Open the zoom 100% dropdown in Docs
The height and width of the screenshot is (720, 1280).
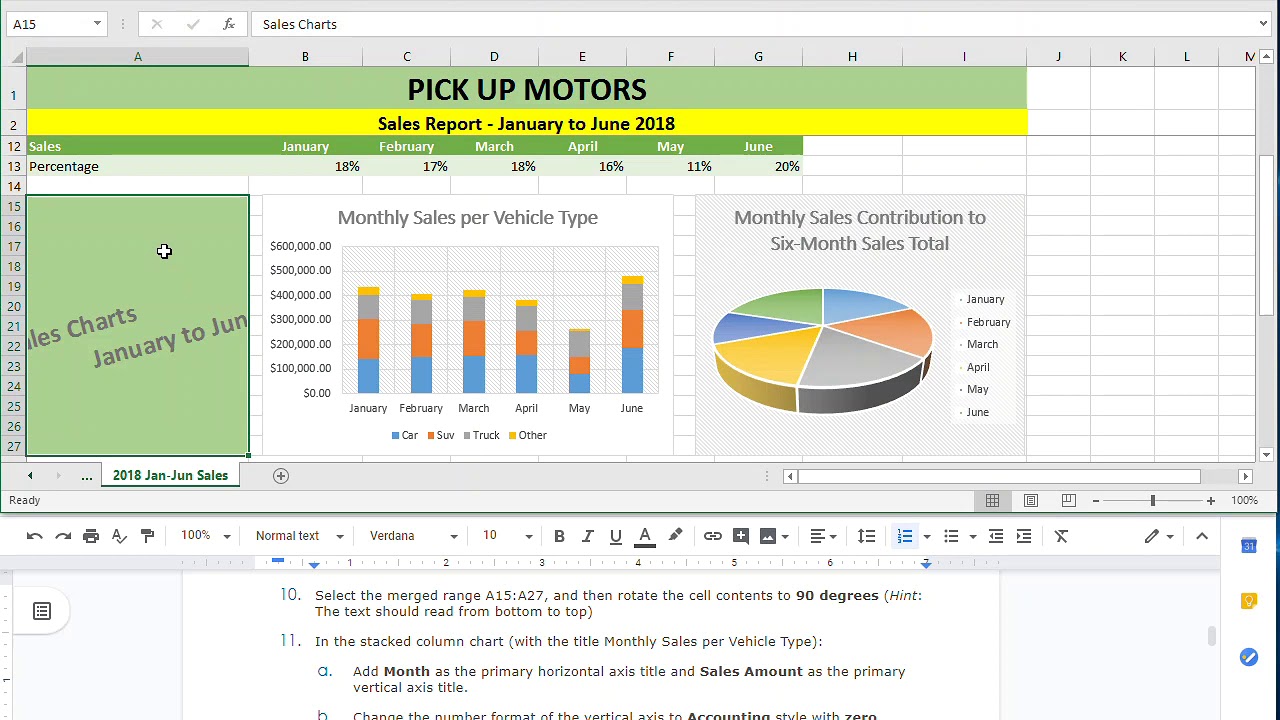205,536
